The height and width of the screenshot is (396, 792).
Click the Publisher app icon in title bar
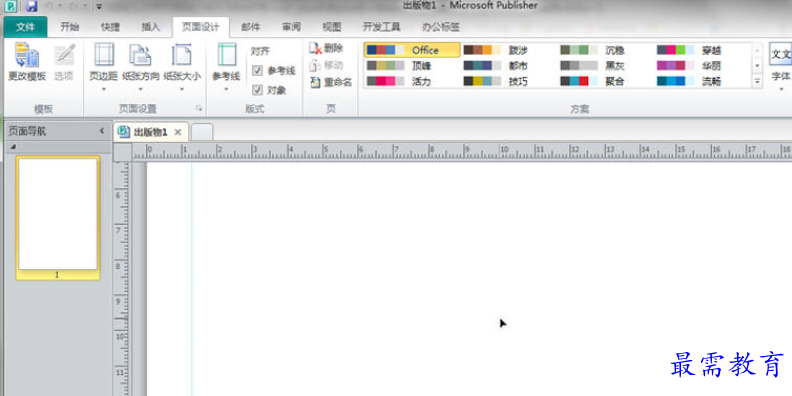pyautogui.click(x=10, y=7)
